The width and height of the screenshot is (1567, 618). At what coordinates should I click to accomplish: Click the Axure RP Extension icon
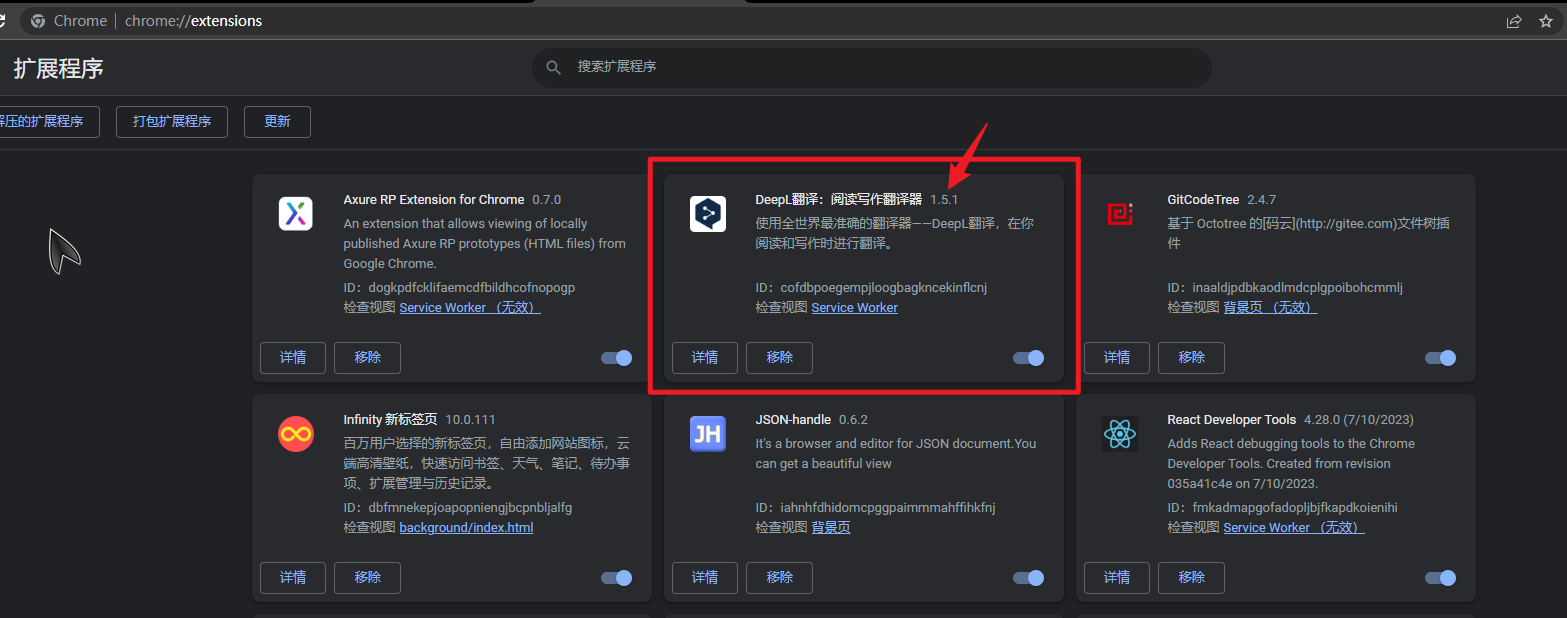(295, 214)
